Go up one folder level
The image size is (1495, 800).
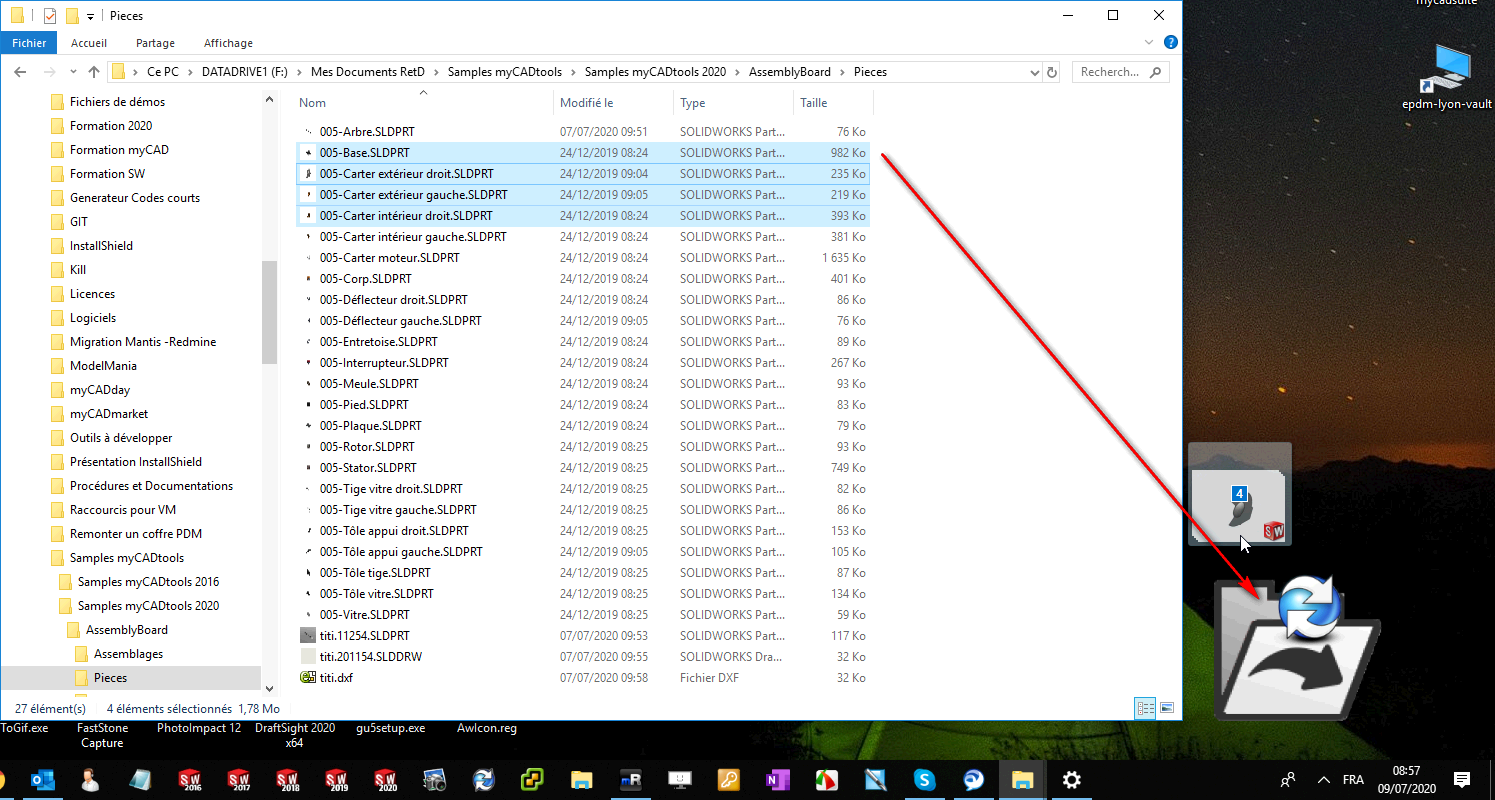pyautogui.click(x=94, y=72)
